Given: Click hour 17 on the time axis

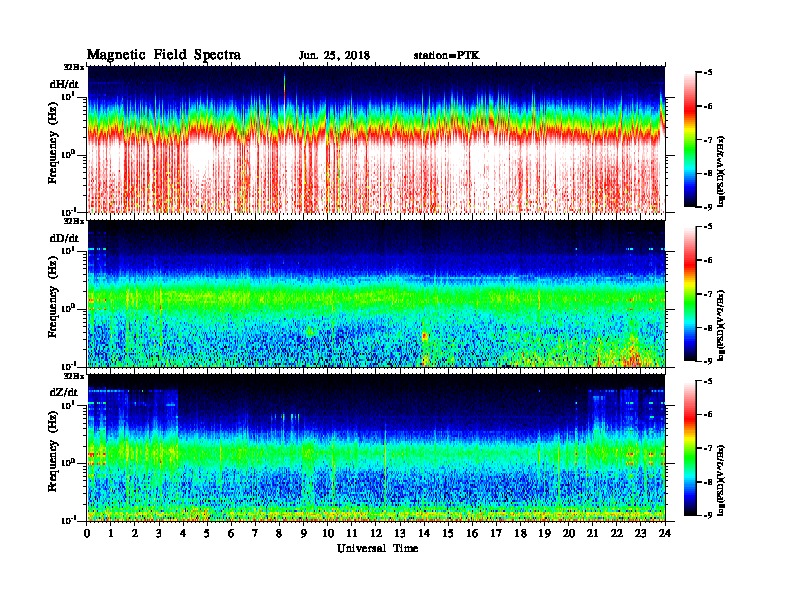Looking at the screenshot, I should click(x=497, y=534).
